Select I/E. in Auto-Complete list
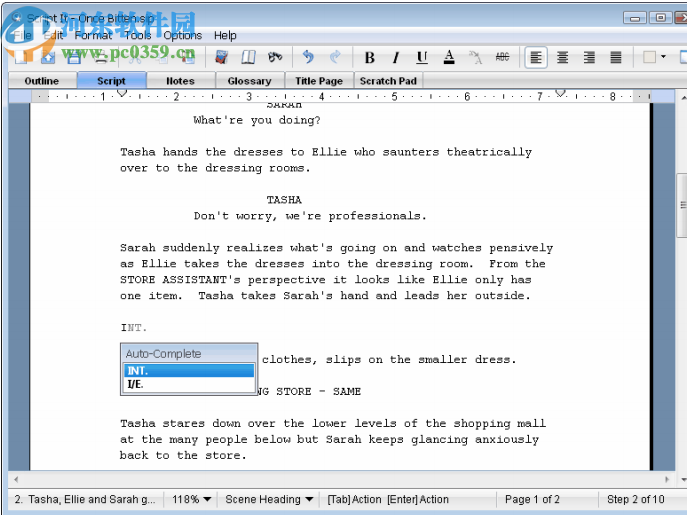Screen dimensions: 687x515 point(189,384)
